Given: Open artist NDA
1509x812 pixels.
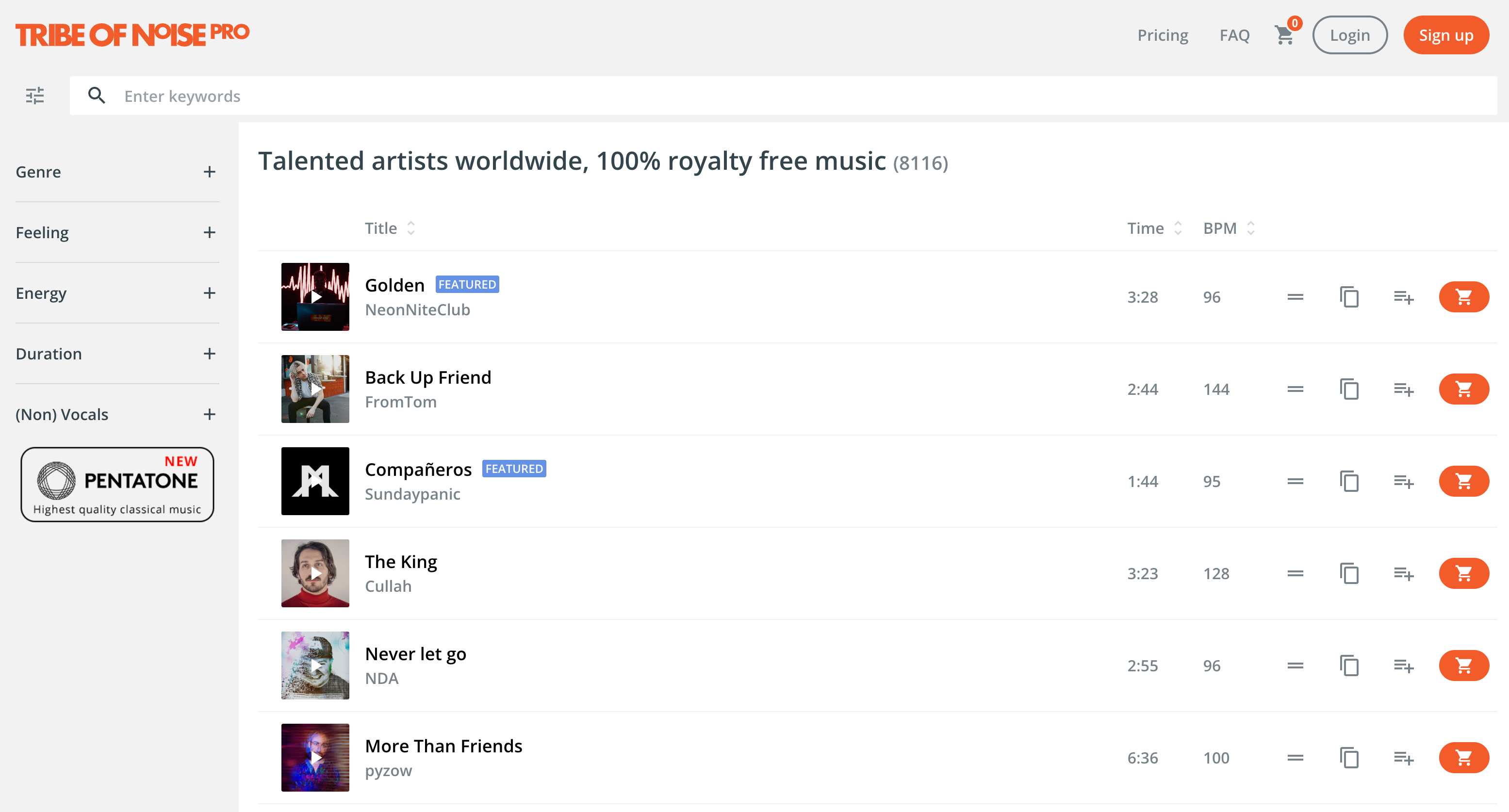Looking at the screenshot, I should pyautogui.click(x=381, y=678).
